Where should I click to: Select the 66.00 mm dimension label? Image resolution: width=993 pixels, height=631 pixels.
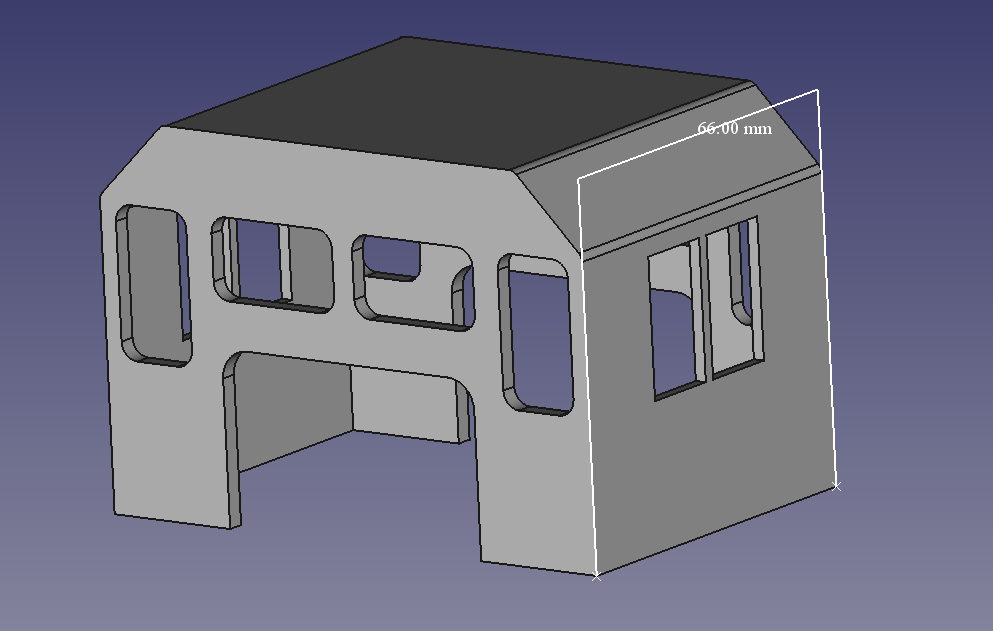[x=735, y=129]
